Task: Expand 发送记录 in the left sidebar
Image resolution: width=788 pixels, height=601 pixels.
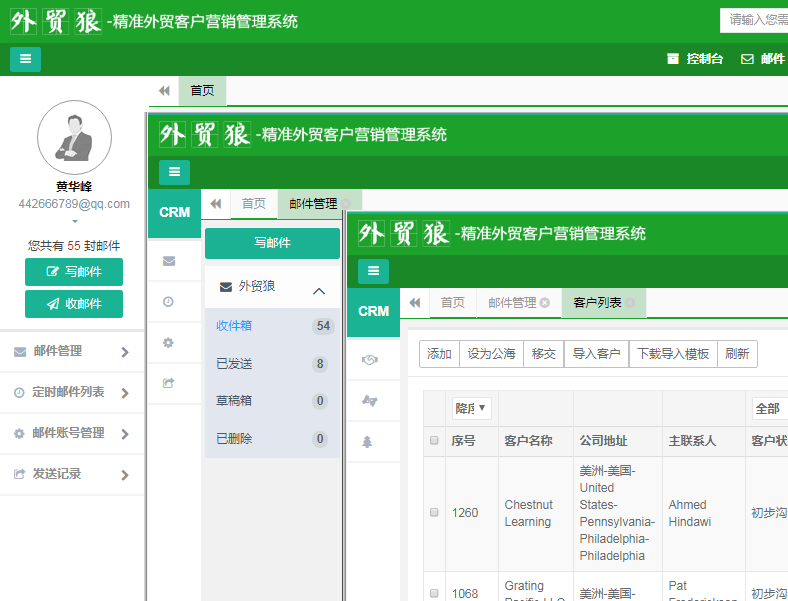Action: tap(72, 474)
